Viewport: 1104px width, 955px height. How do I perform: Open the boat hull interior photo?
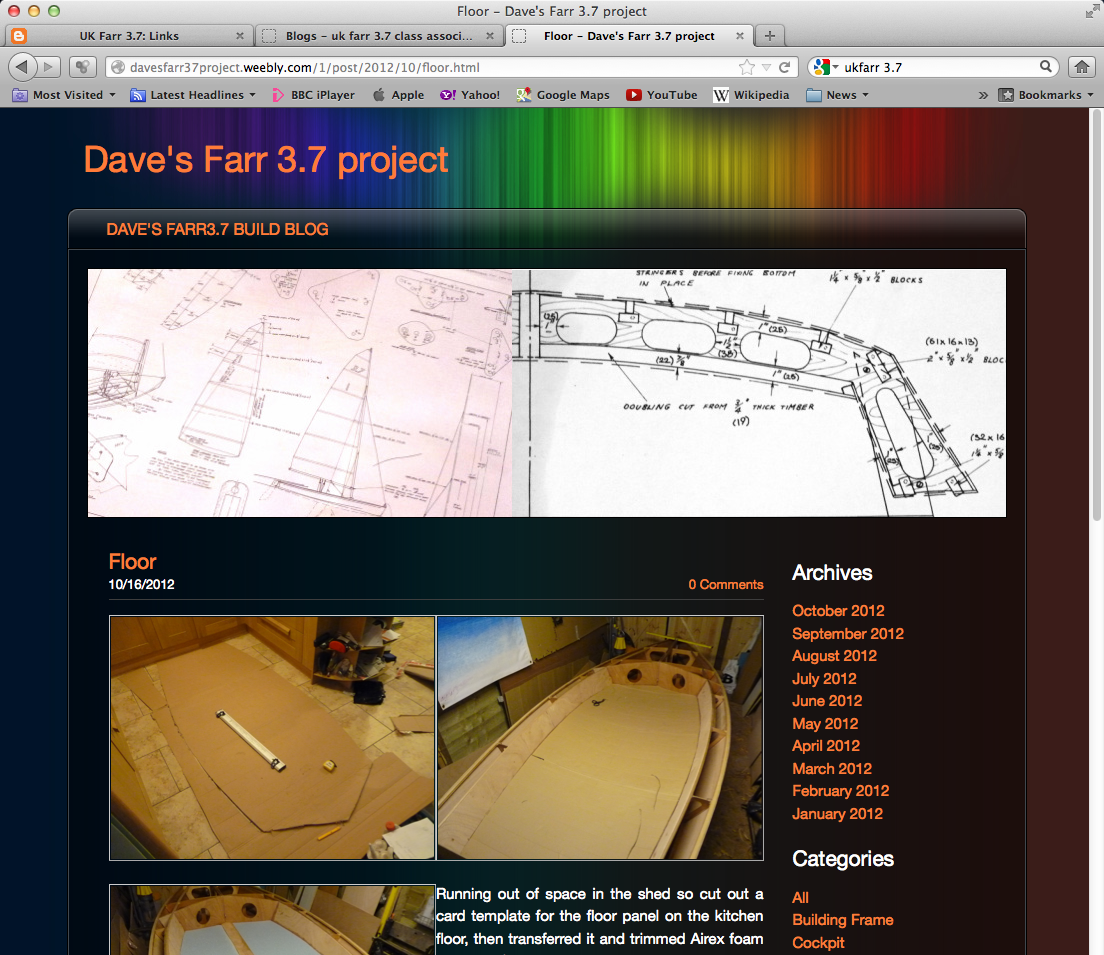point(600,738)
